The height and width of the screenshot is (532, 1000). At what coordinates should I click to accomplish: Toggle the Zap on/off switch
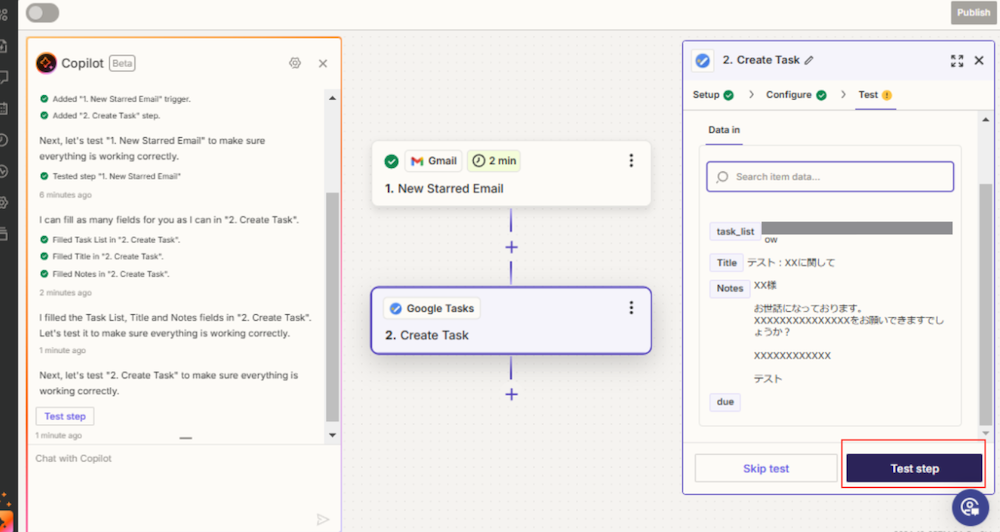(43, 13)
